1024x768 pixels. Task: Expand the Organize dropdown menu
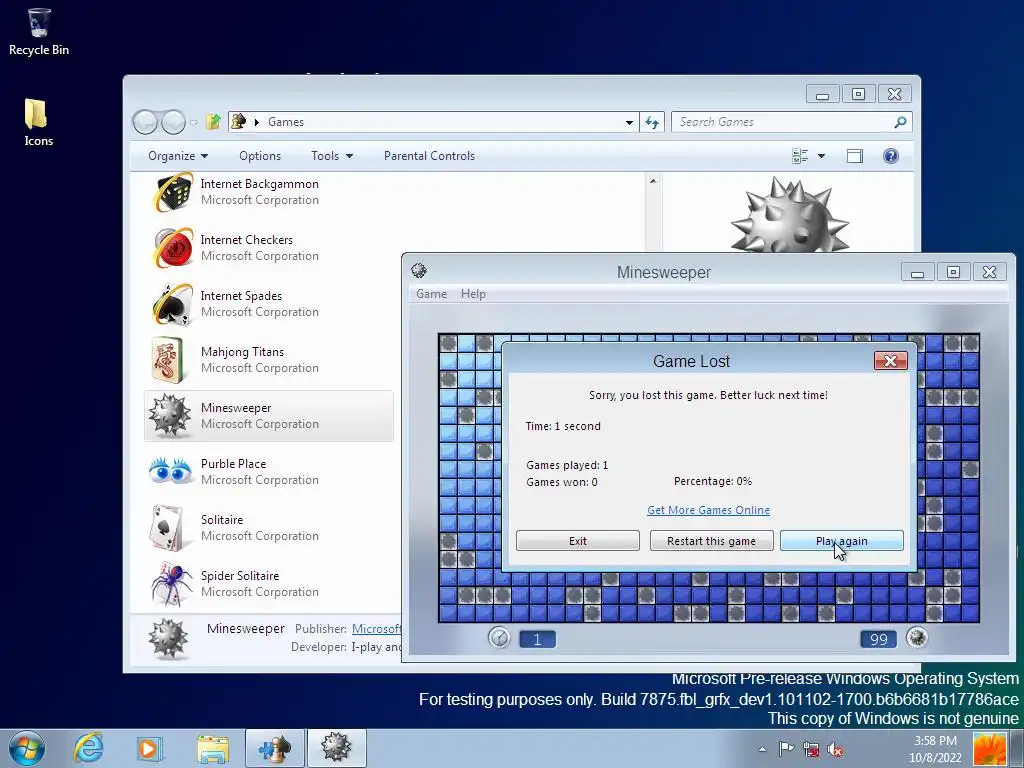point(178,156)
